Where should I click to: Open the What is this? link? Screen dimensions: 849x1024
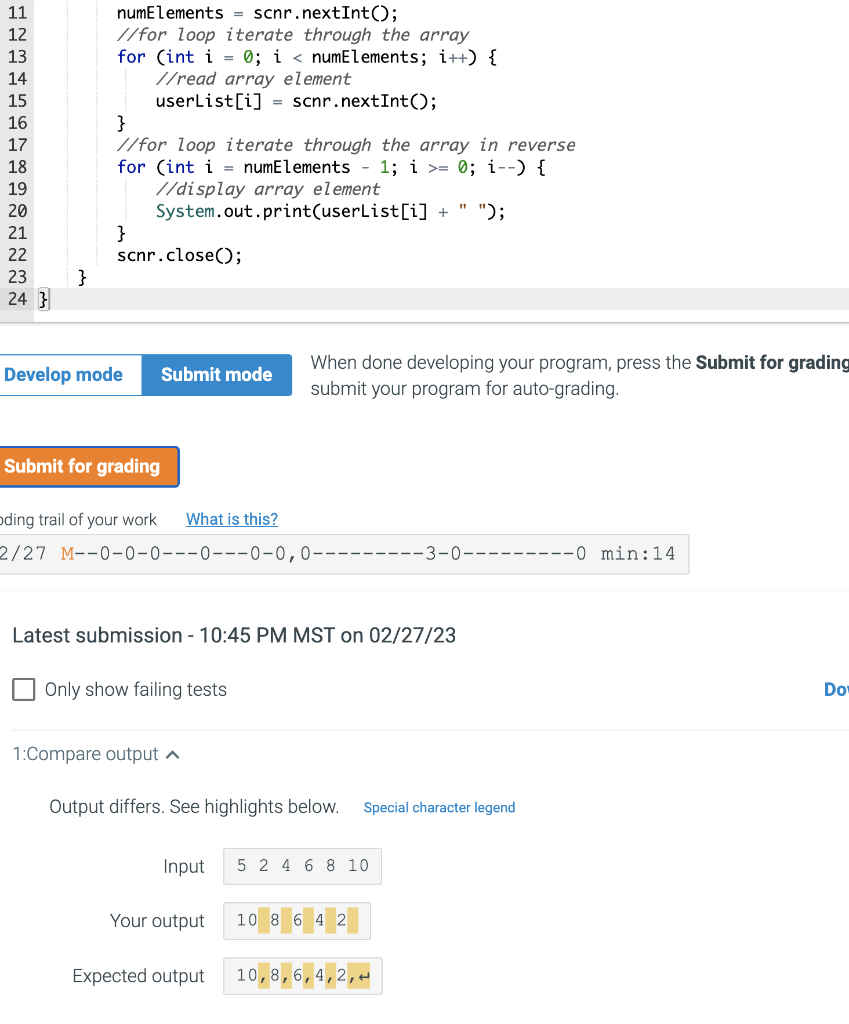(x=231, y=519)
